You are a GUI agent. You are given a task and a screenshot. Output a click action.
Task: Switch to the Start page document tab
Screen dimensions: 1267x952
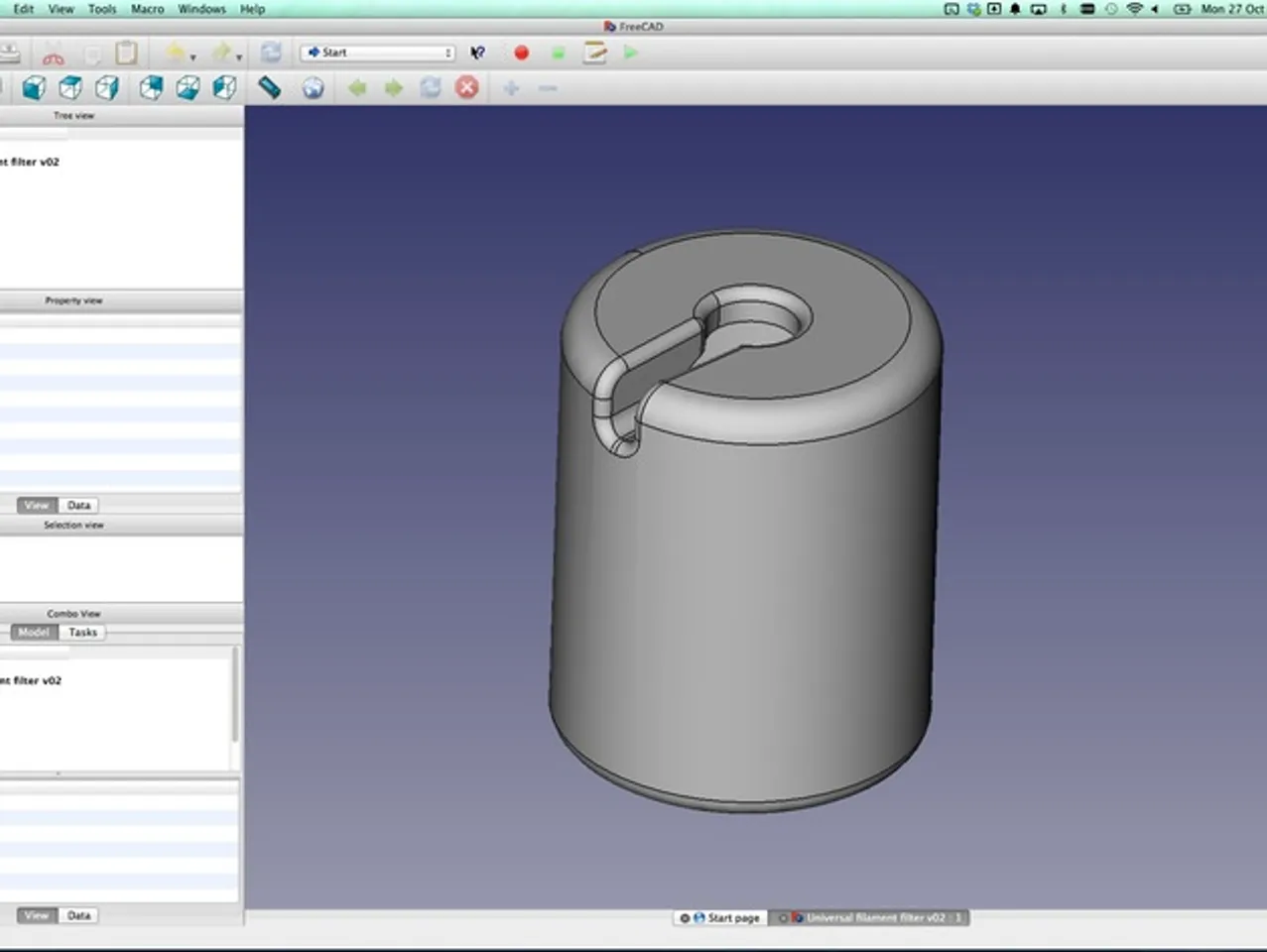721,917
